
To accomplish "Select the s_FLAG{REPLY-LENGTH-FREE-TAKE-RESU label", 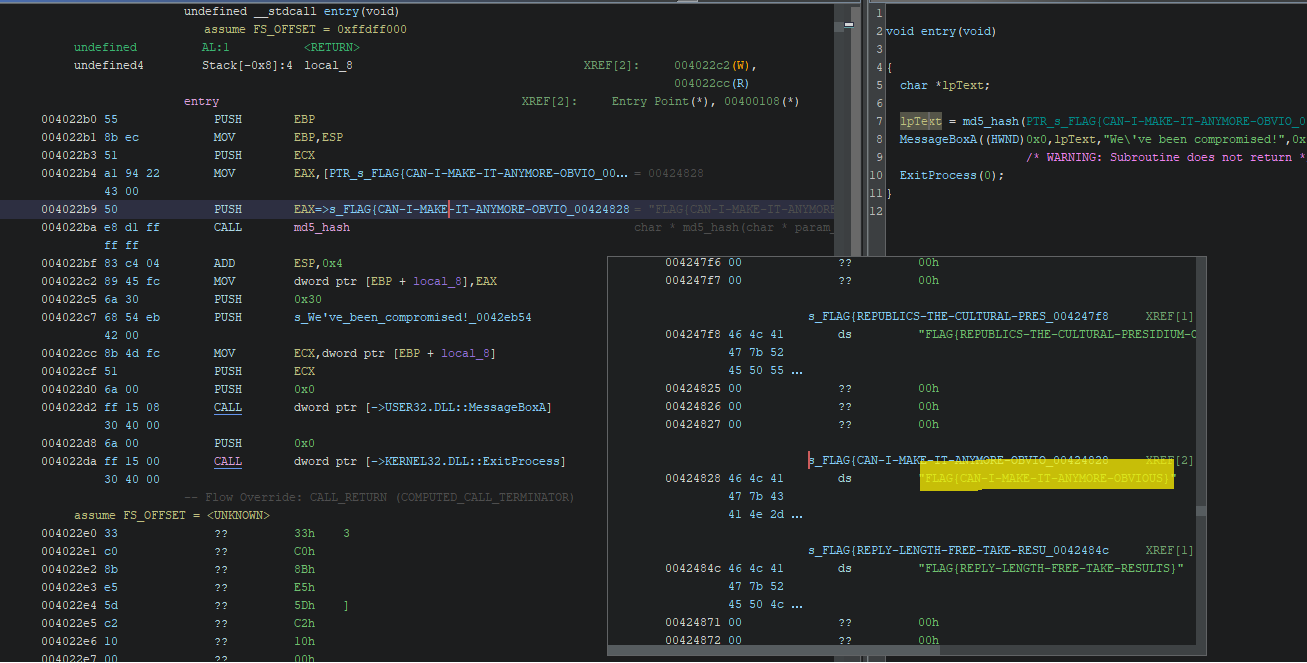I will click(958, 550).
